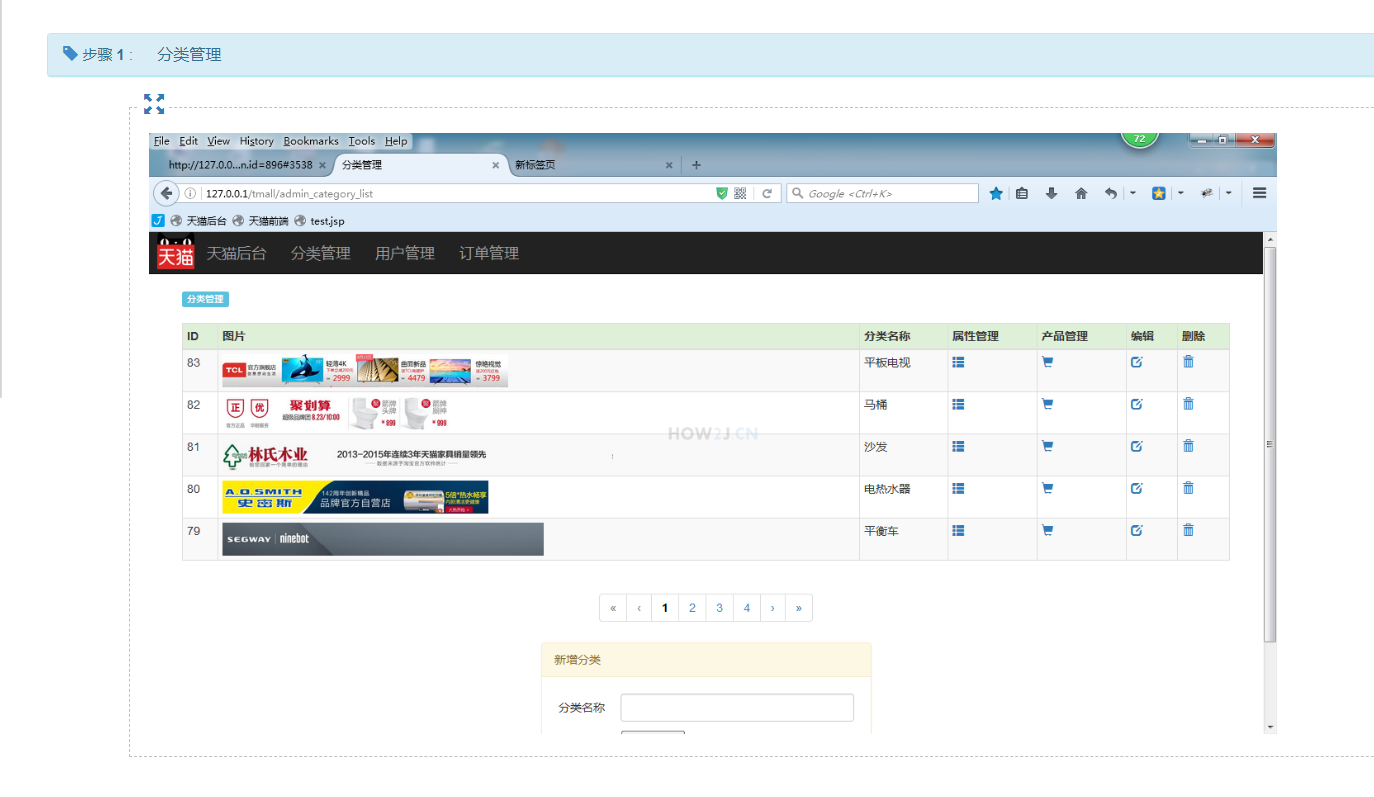Image resolution: width=1374 pixels, height=797 pixels.
Task: Jump to last page with » button
Action: tap(799, 608)
